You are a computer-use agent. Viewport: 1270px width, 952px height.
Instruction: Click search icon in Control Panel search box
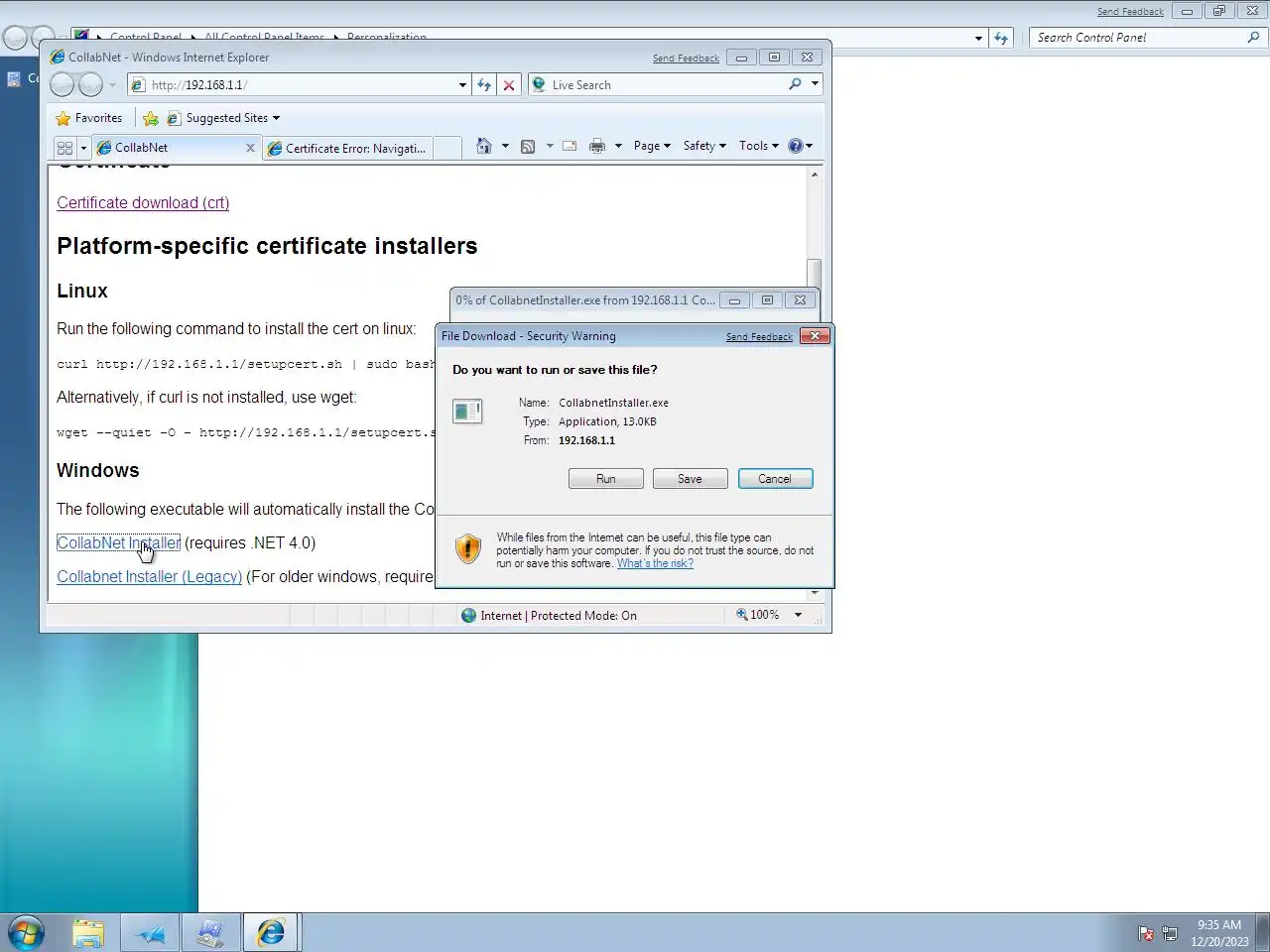pyautogui.click(x=1253, y=38)
